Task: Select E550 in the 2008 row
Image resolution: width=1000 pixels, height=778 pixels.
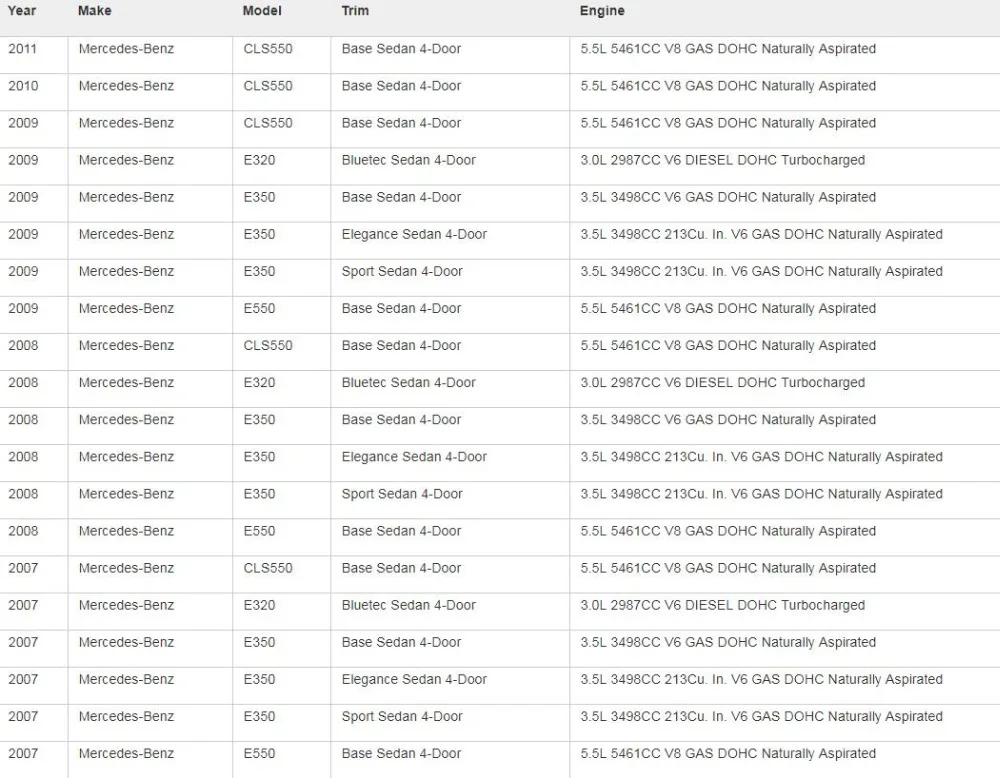Action: click(x=259, y=531)
